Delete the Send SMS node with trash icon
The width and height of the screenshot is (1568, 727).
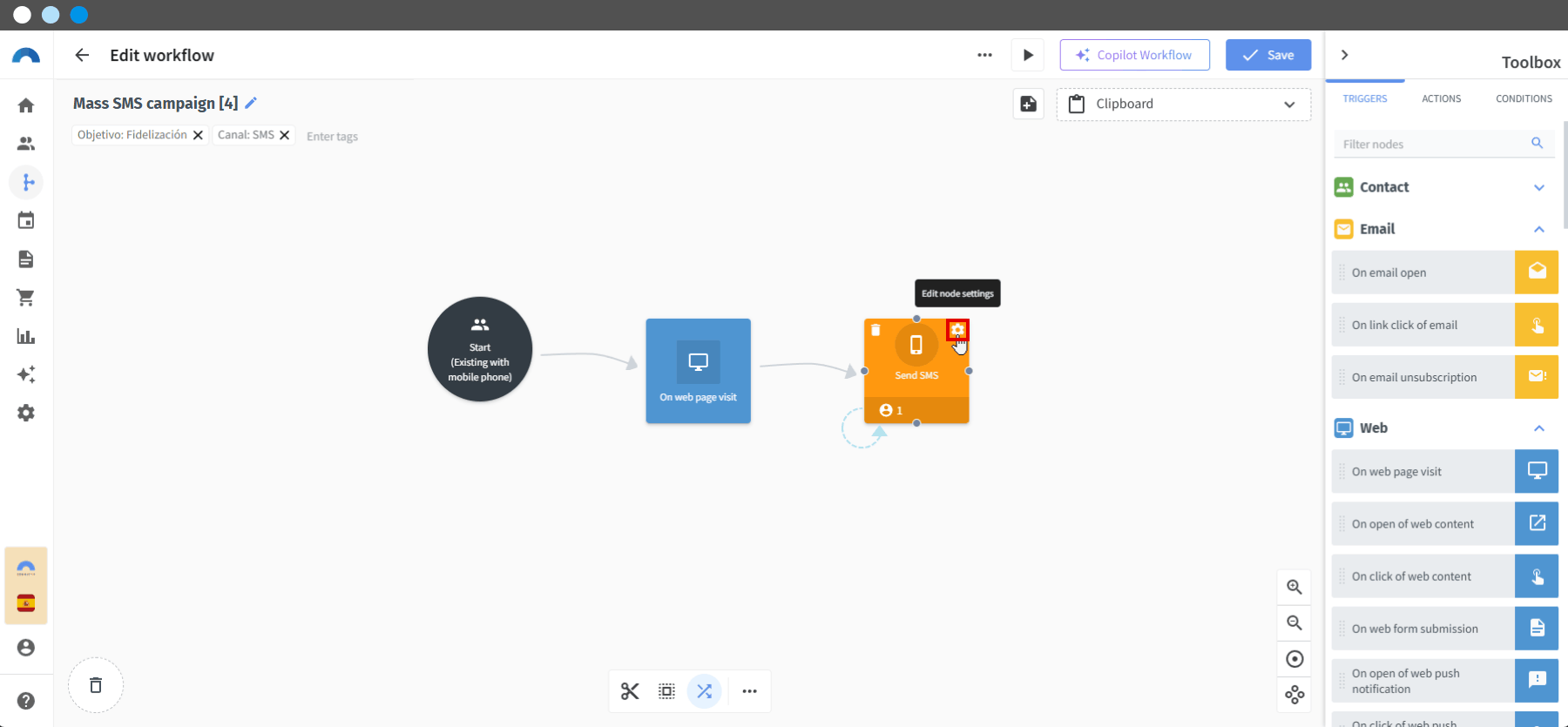point(875,330)
